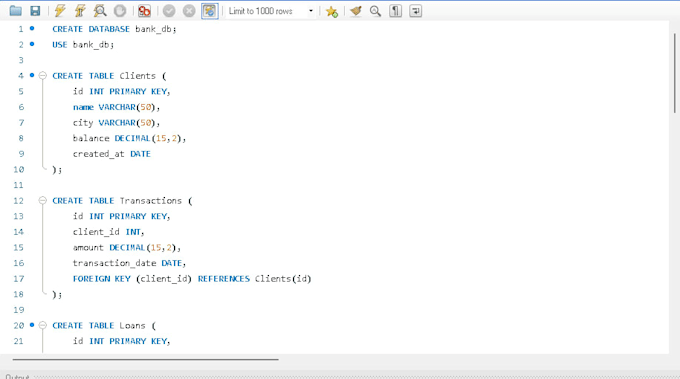The height and width of the screenshot is (379, 680).
Task: Execute the statement under the cursor (lightning with cursor)
Action: tap(80, 11)
